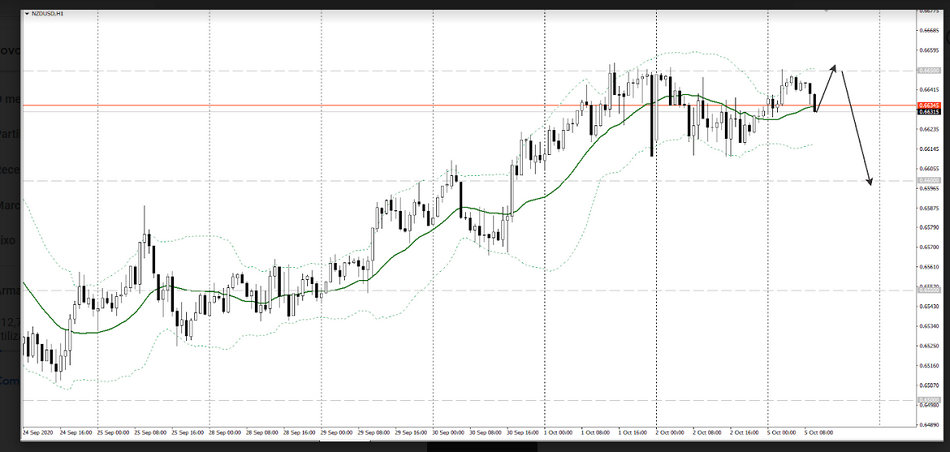The height and width of the screenshot is (452, 950).
Task: Click the NZDUSD,H1 chart title label
Action: [x=48, y=11]
